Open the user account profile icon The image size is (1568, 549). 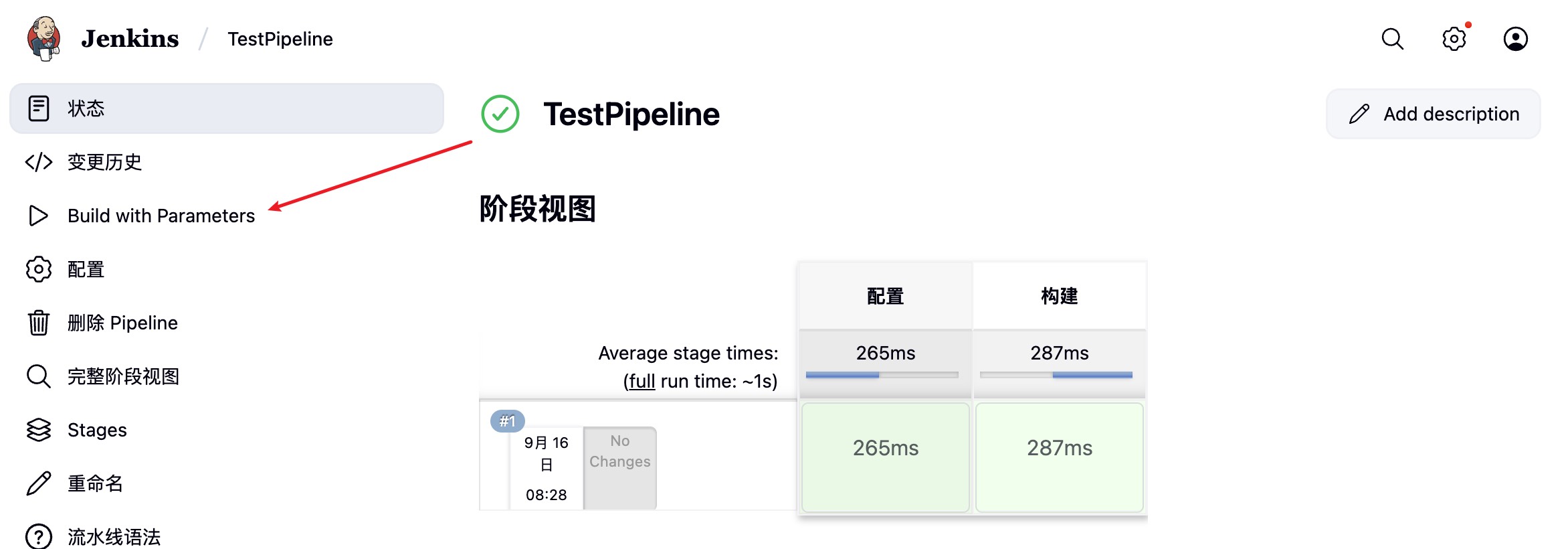click(1515, 39)
